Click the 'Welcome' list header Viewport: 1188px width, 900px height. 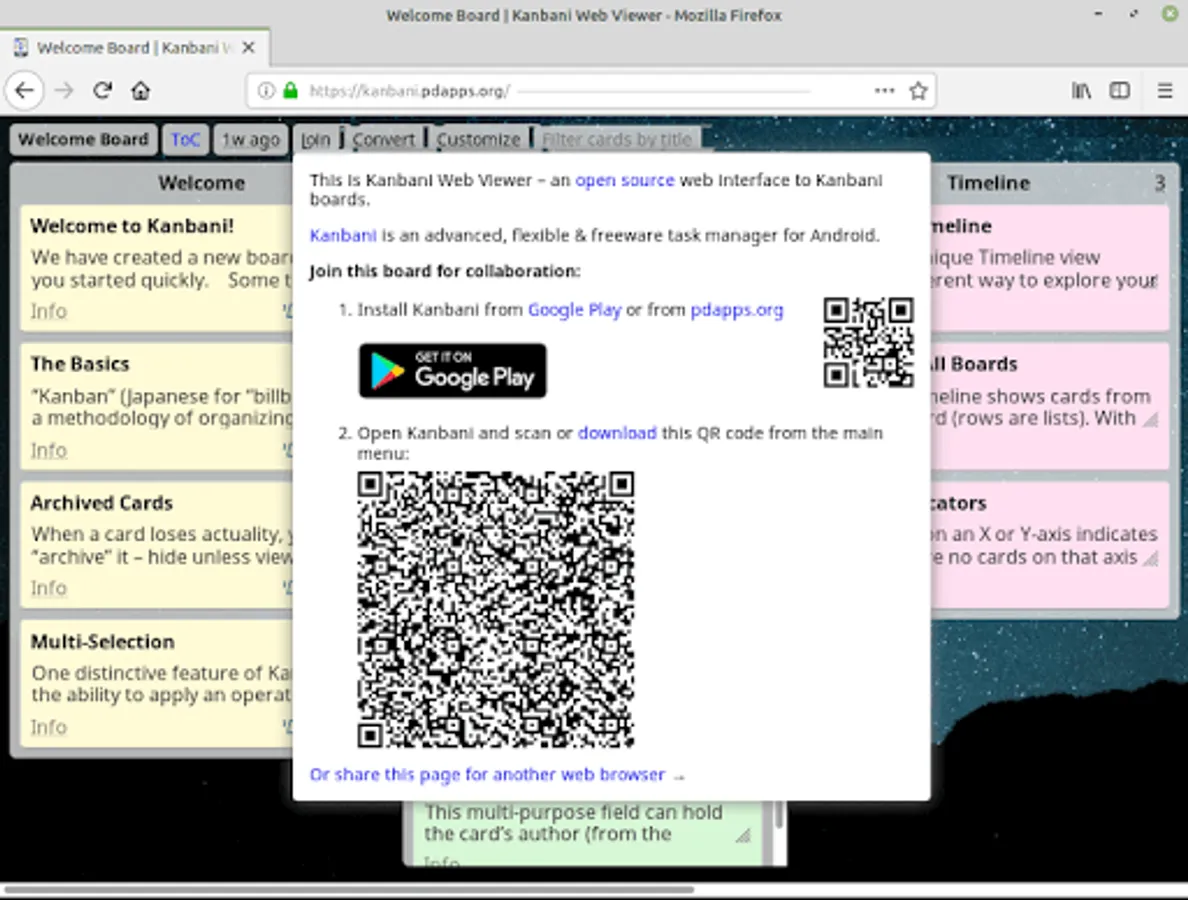coord(202,183)
